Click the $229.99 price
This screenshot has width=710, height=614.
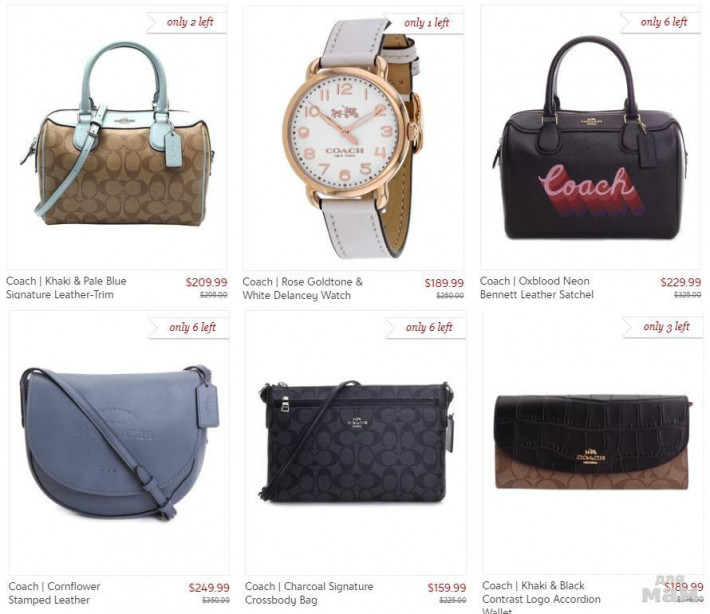pos(681,282)
